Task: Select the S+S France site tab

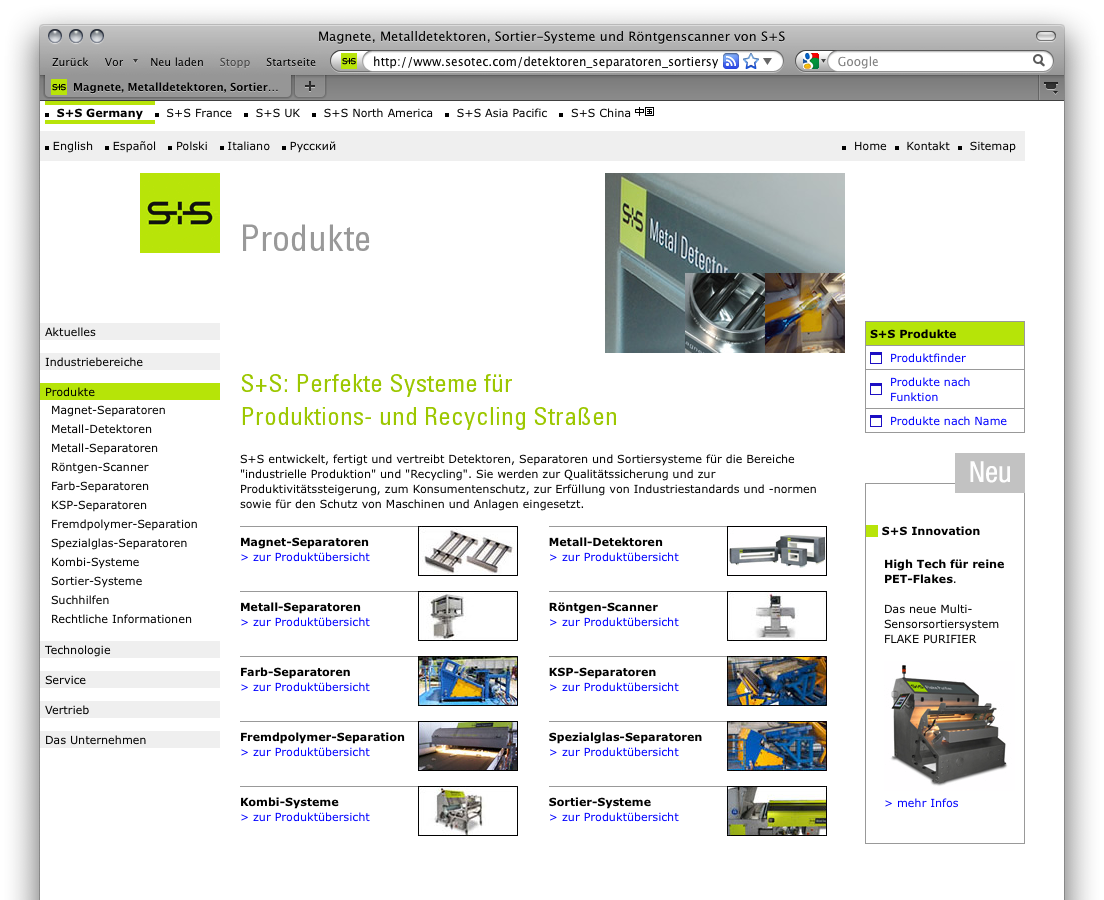Action: coord(199,113)
